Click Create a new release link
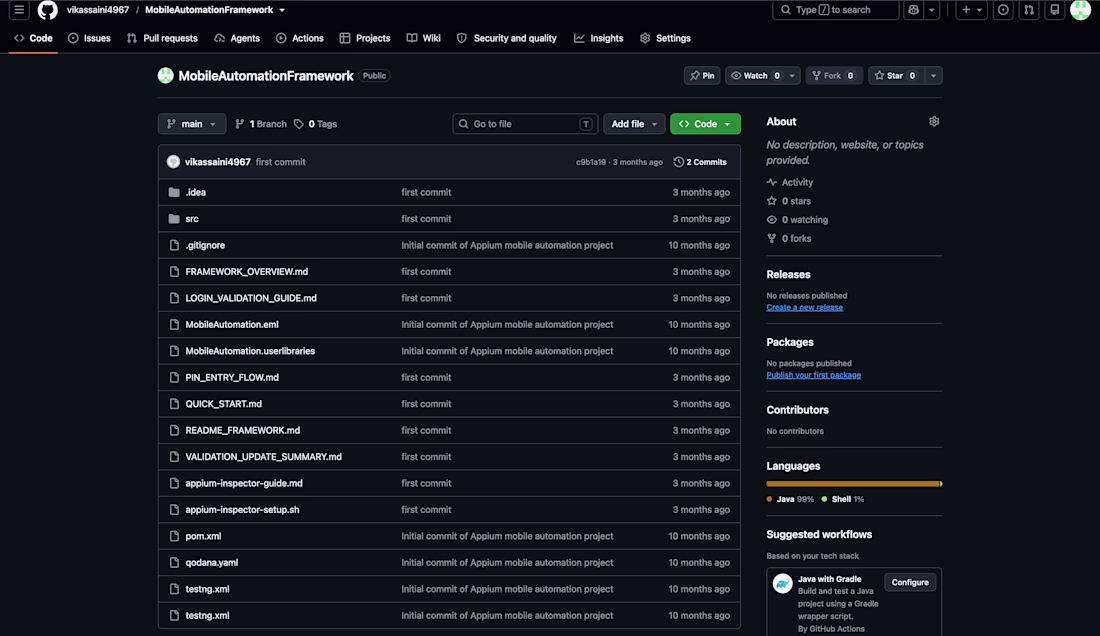 click(x=805, y=308)
